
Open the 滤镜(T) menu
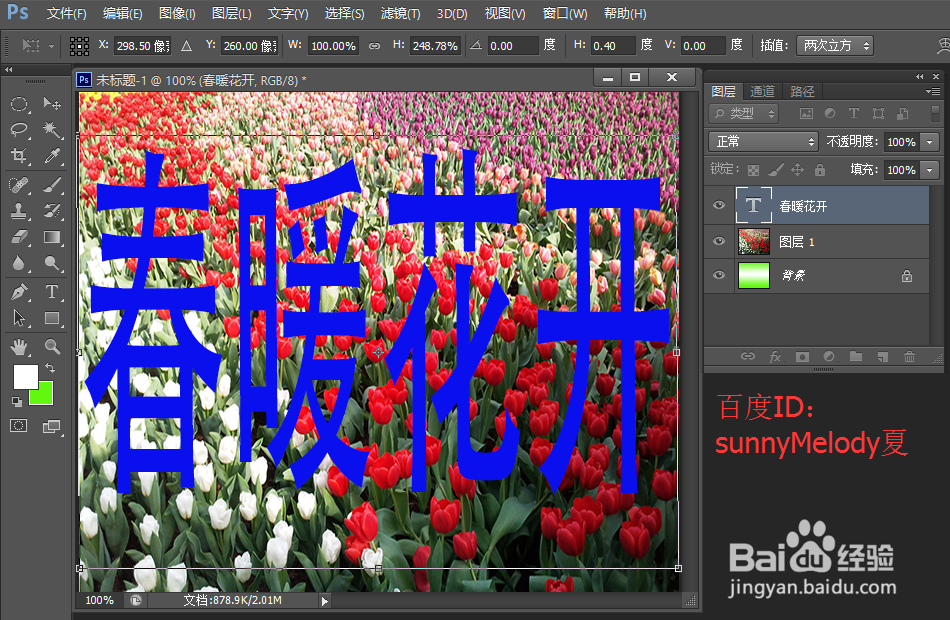click(400, 13)
